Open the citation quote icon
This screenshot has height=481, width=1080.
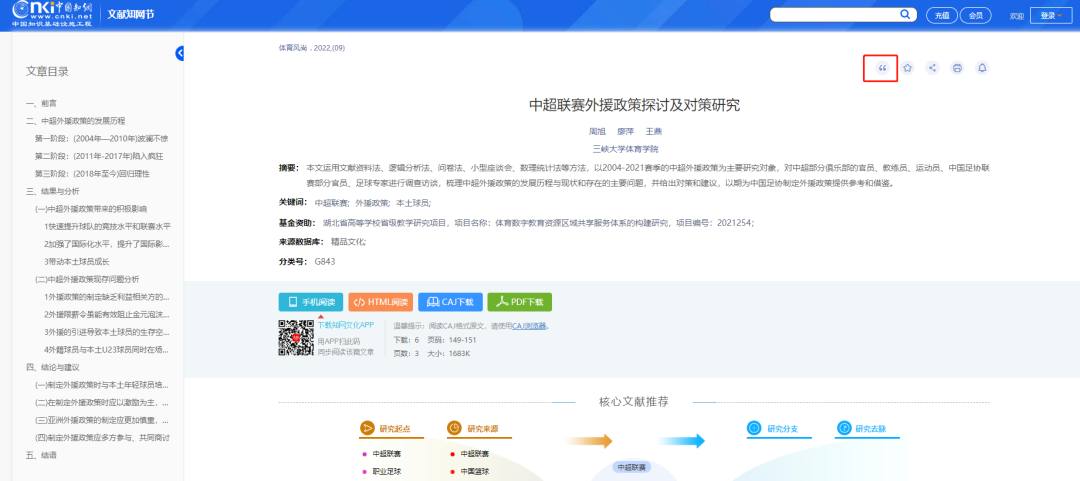coord(882,68)
